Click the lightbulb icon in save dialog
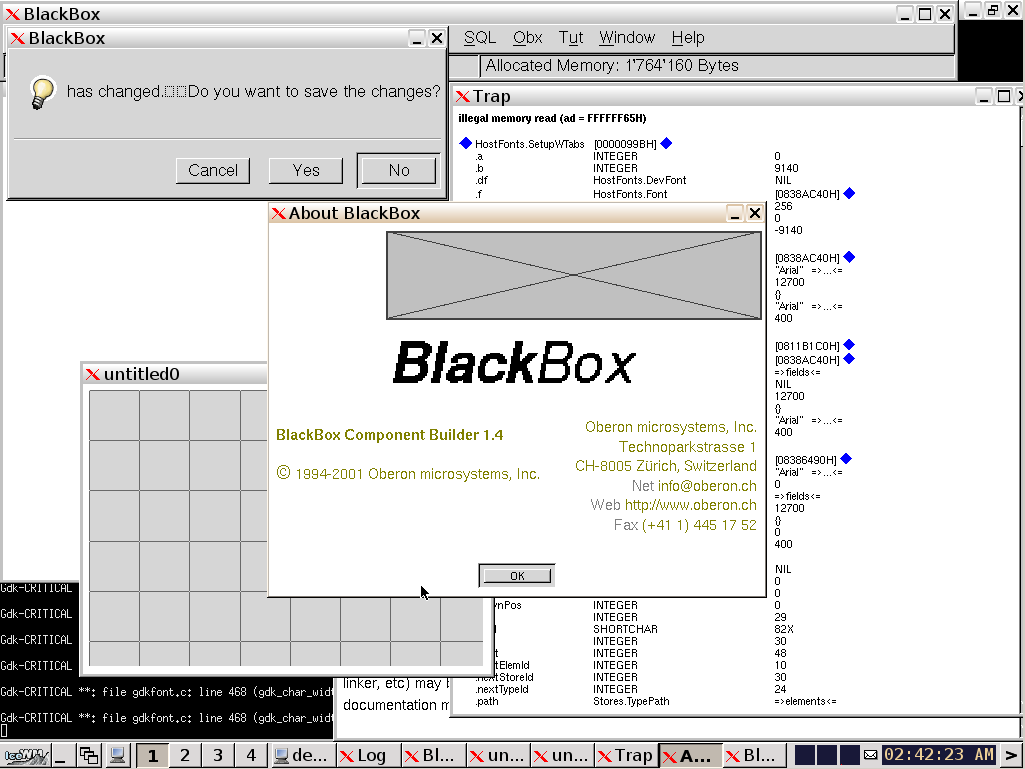 (41, 92)
